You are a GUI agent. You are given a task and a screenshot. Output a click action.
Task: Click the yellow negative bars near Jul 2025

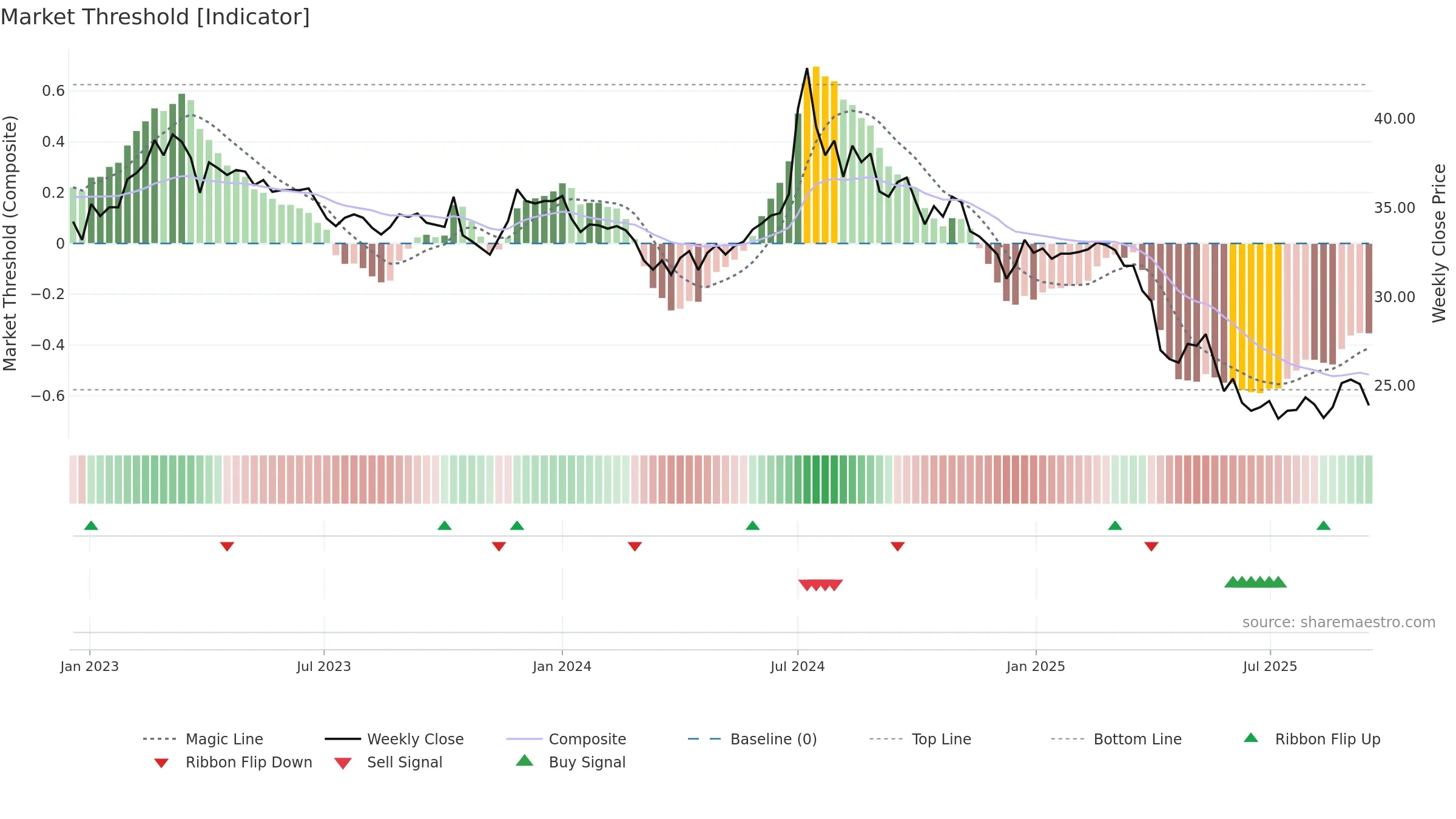(1256, 317)
